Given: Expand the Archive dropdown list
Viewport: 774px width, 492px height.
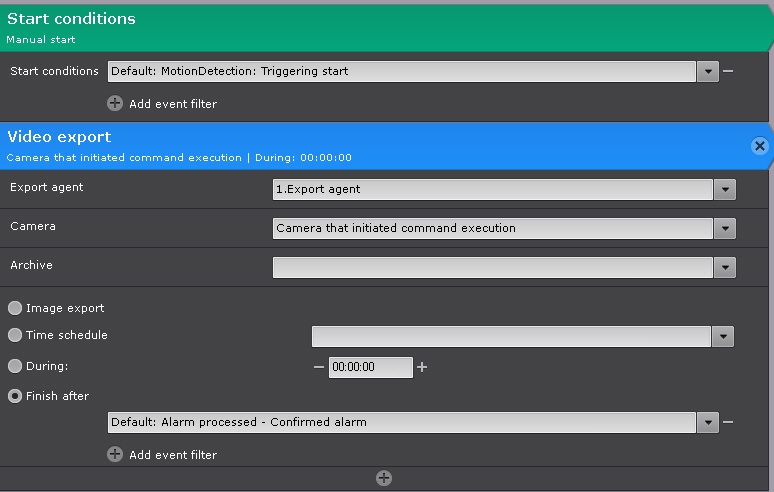Looking at the screenshot, I should click(725, 267).
